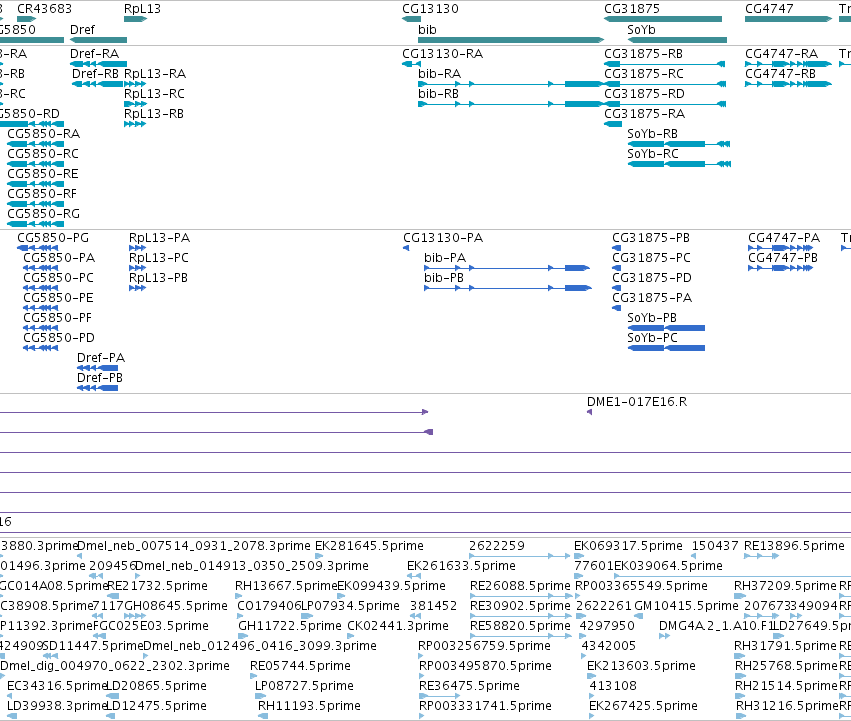Click the CG13130-PA protein label
Image resolution: width=851 pixels, height=721 pixels.
coord(443,238)
